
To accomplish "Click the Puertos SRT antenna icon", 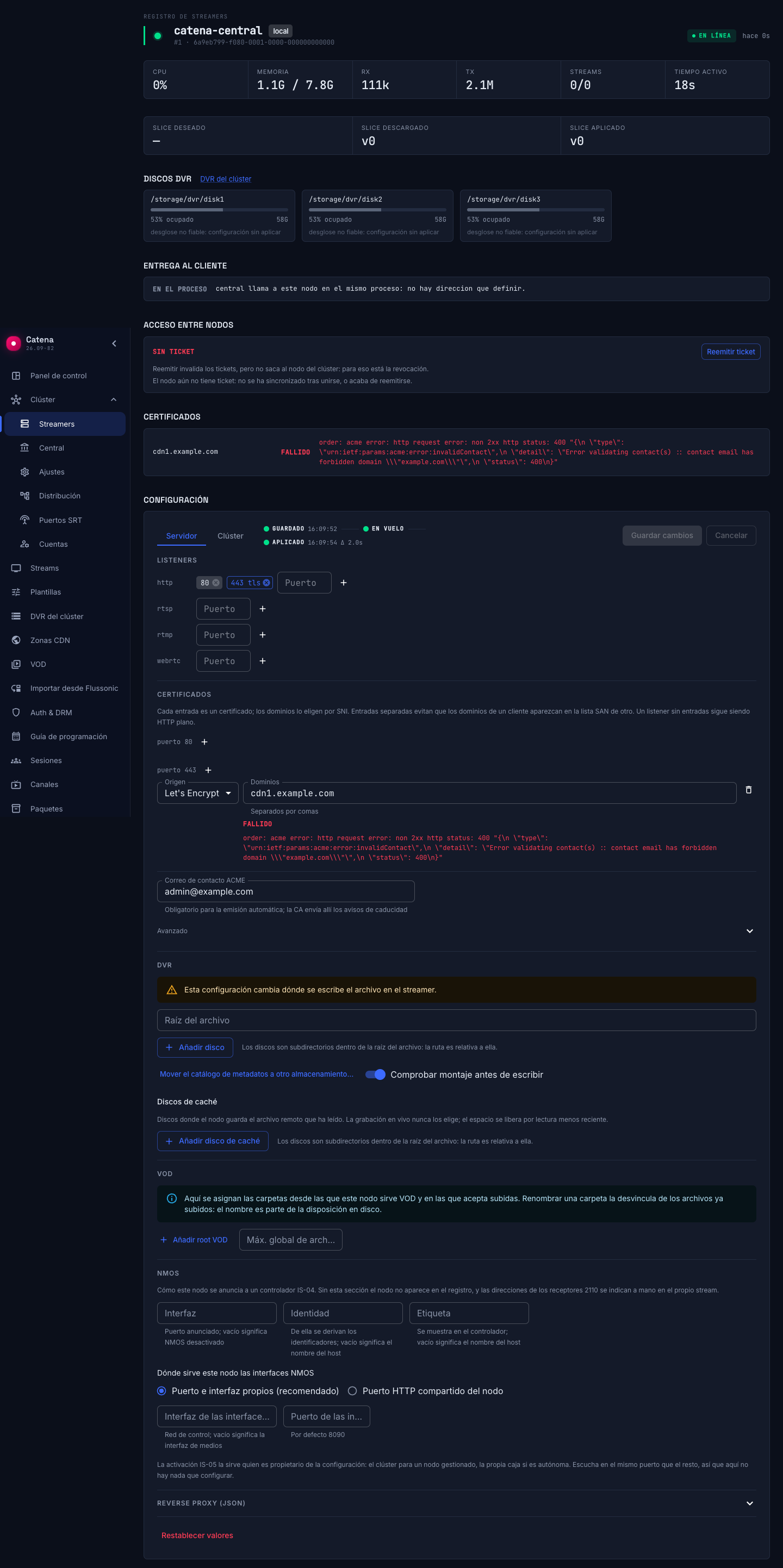I will [x=25, y=520].
